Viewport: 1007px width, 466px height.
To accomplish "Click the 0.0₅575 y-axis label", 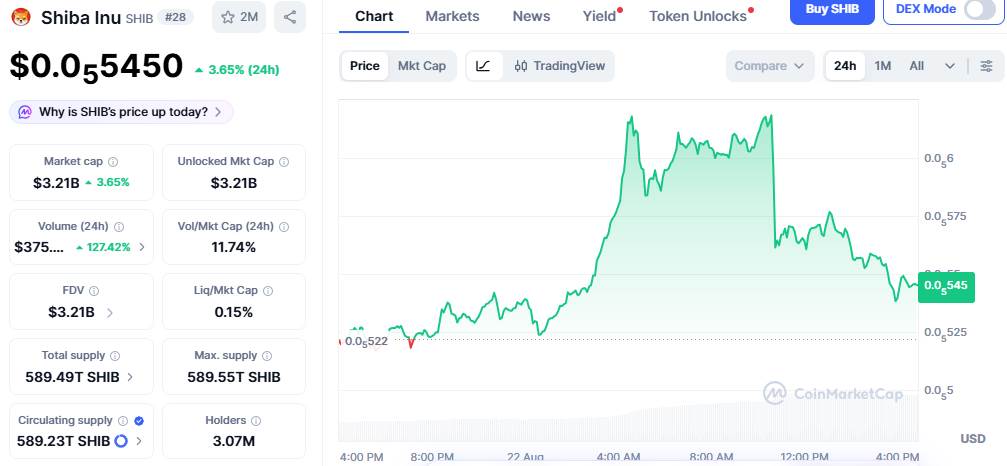I will (x=945, y=217).
